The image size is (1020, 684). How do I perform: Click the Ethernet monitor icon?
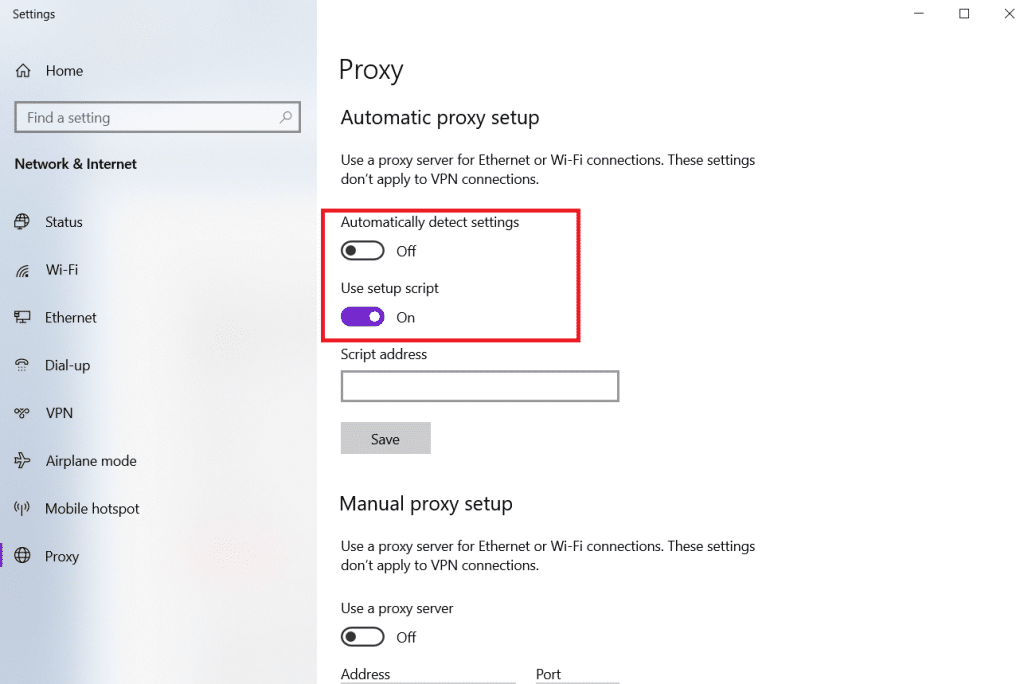pyautogui.click(x=22, y=317)
